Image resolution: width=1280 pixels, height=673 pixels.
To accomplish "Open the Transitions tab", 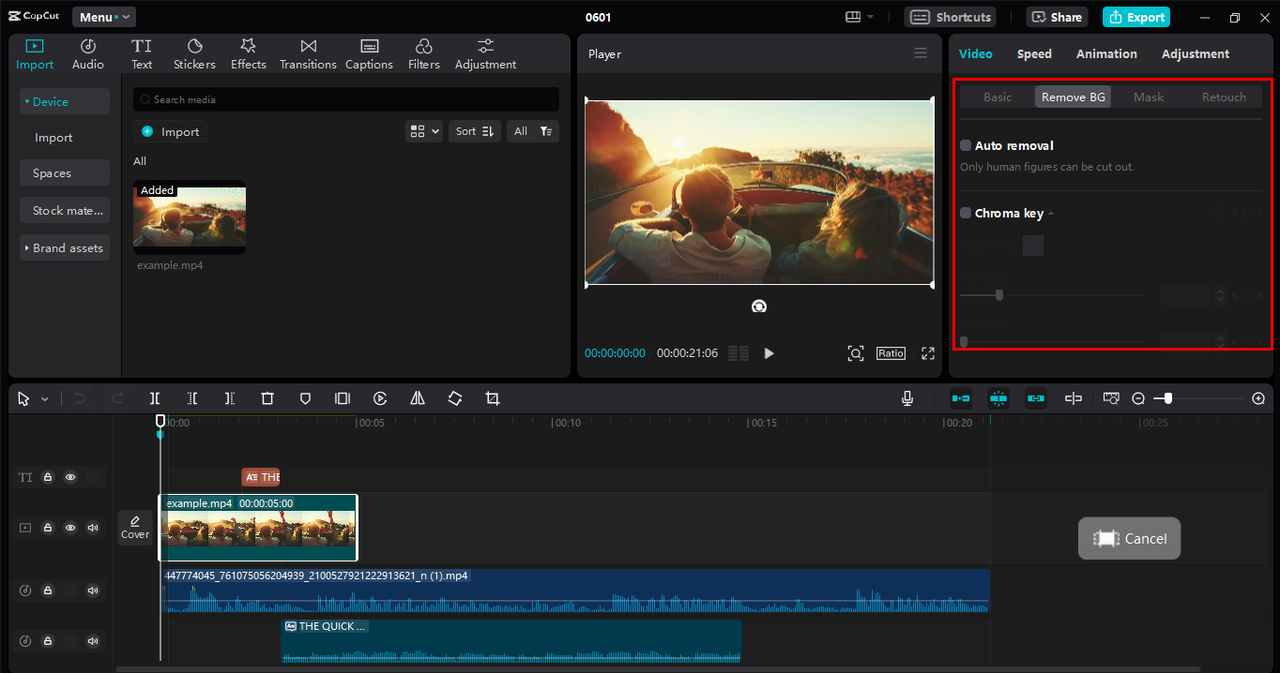I will (x=308, y=54).
